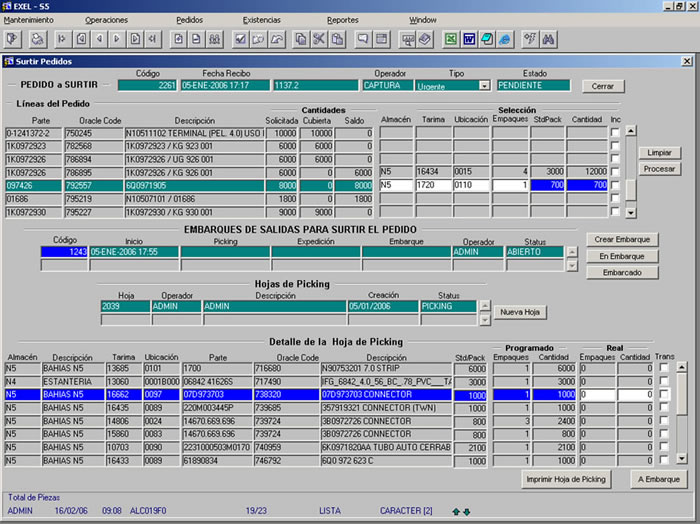Click Imprimir Hoja de Picking button
This screenshot has width=700, height=524.
pos(566,480)
